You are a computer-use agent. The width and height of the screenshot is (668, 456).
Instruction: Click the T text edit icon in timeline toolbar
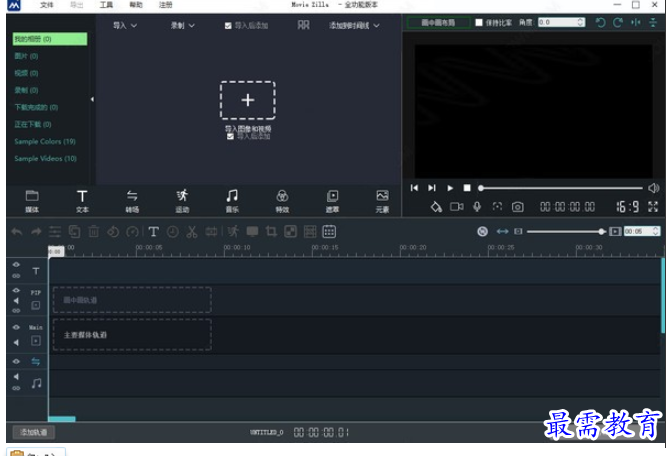point(153,231)
